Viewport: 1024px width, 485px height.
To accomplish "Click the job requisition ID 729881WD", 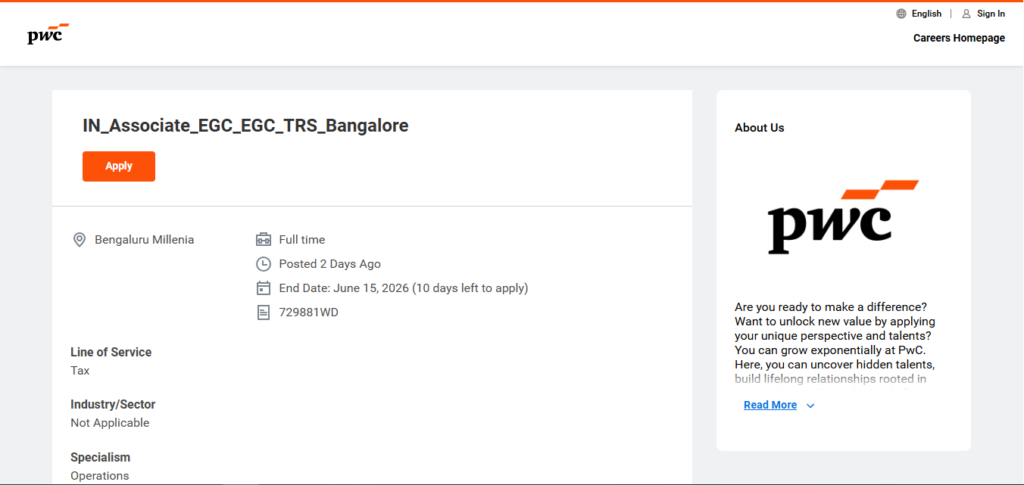I will tap(309, 313).
